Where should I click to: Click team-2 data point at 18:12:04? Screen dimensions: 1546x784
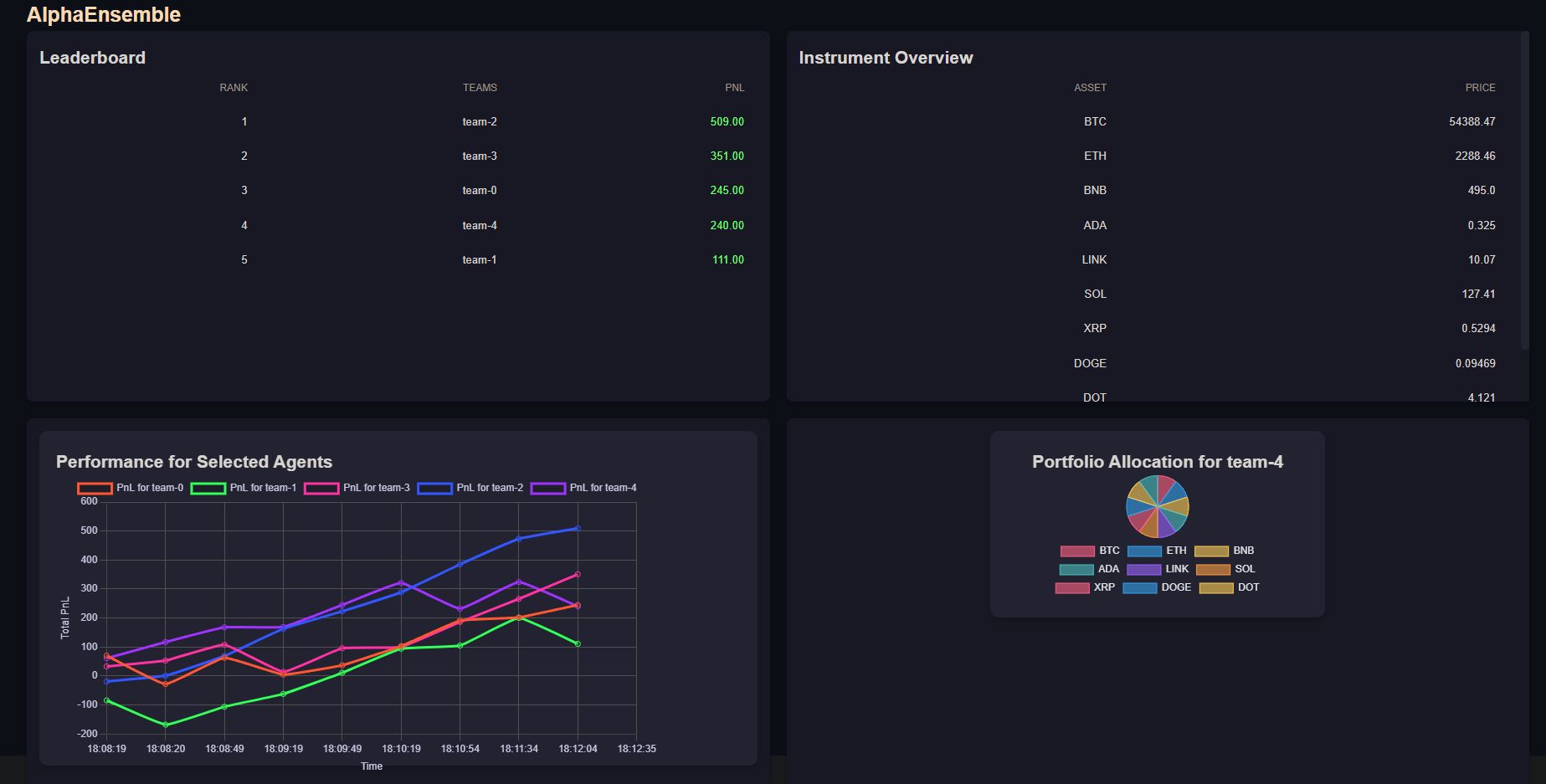pos(578,528)
